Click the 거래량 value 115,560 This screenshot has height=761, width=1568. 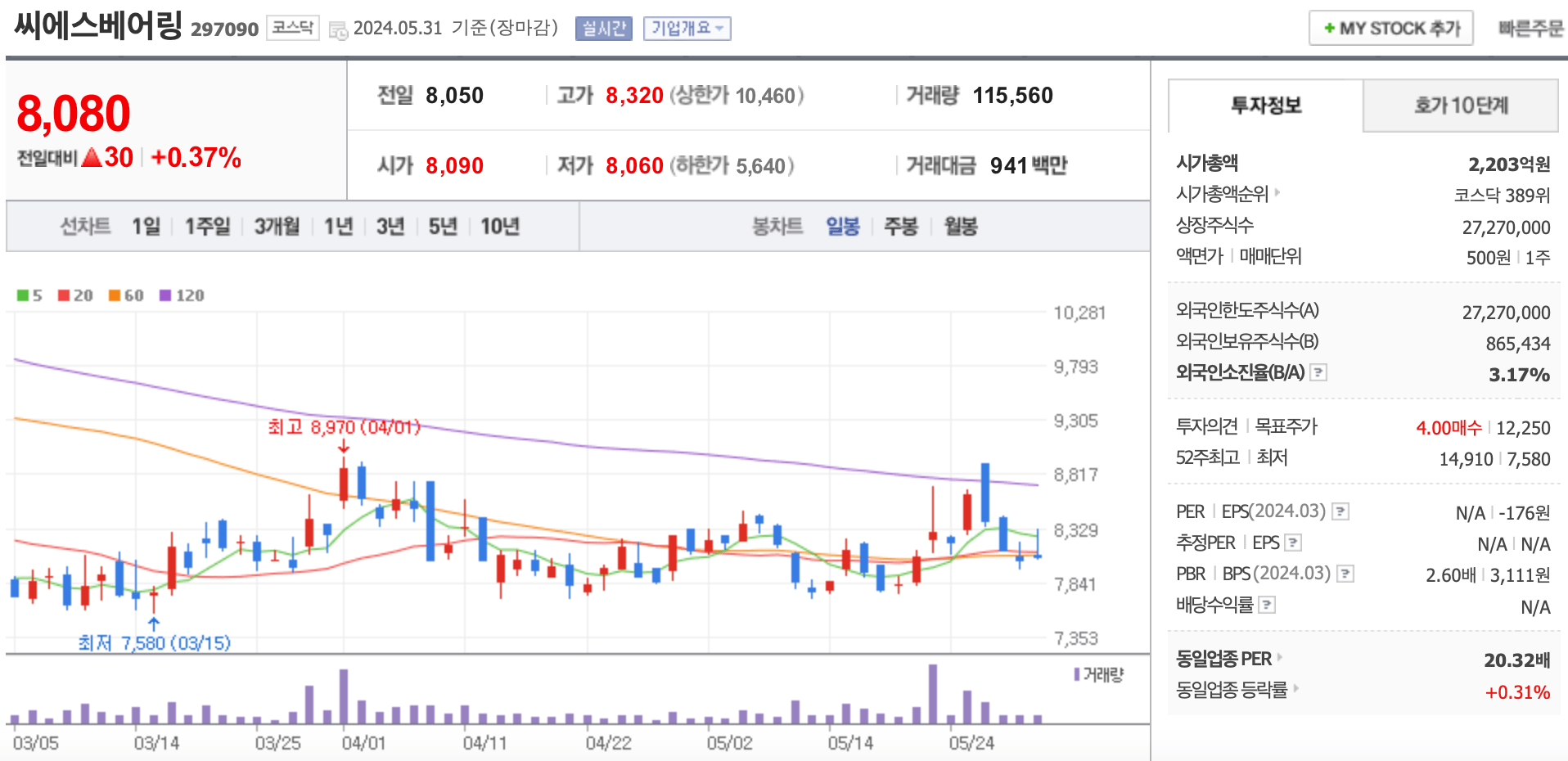(1012, 96)
